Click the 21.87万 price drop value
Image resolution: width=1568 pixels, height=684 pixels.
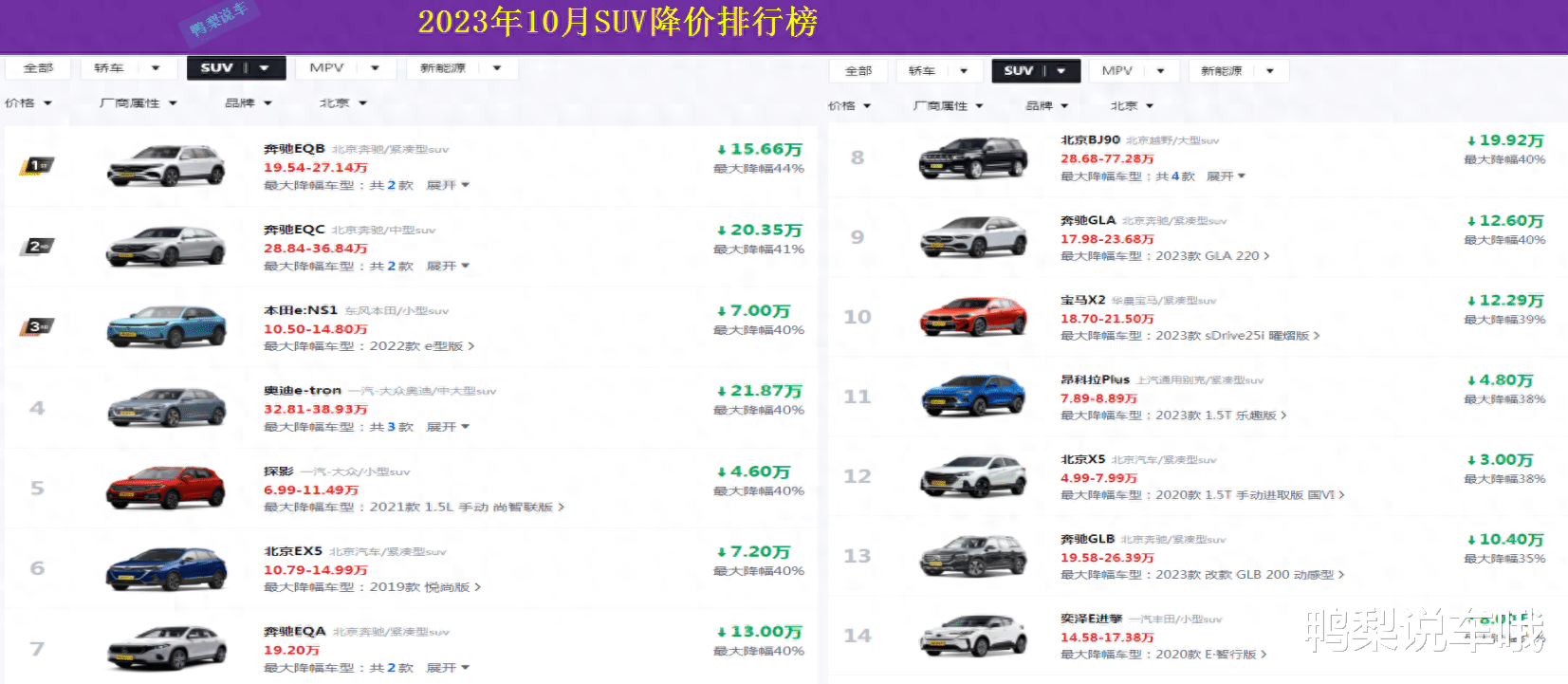click(760, 391)
